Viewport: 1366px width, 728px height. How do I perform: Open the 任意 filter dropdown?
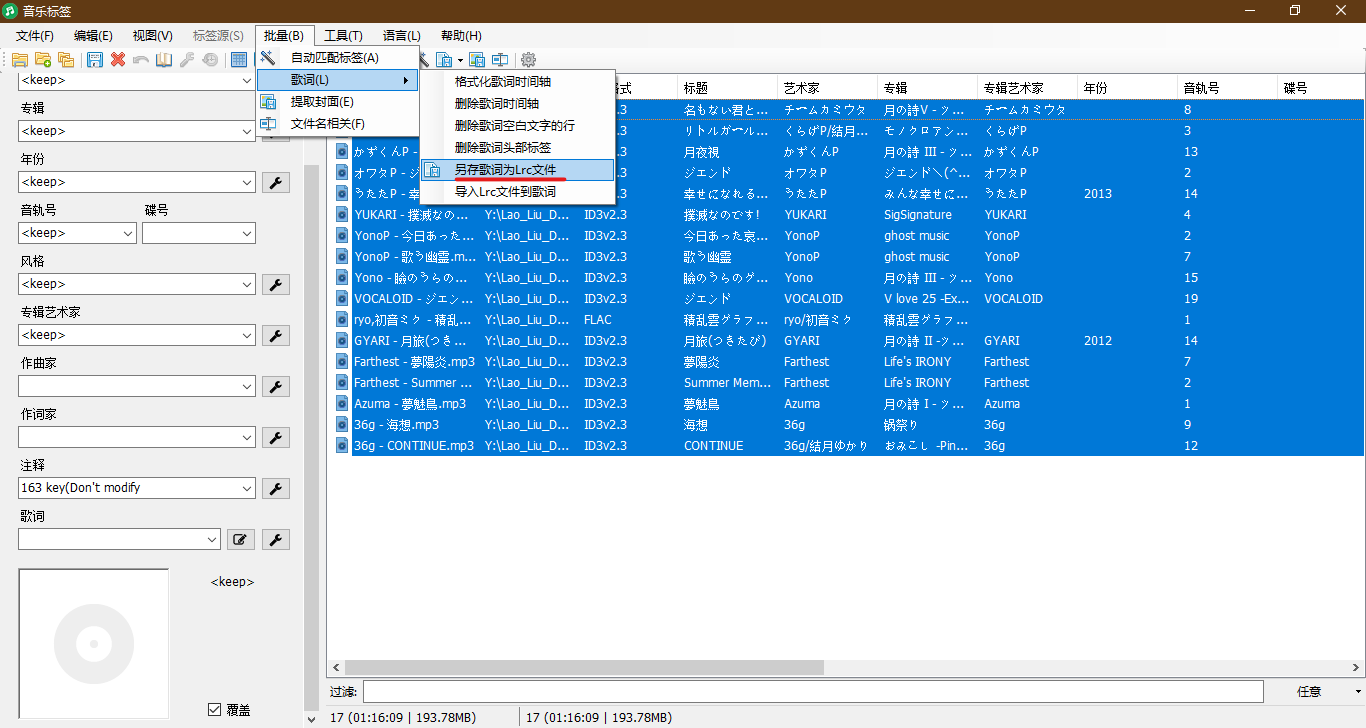1357,692
